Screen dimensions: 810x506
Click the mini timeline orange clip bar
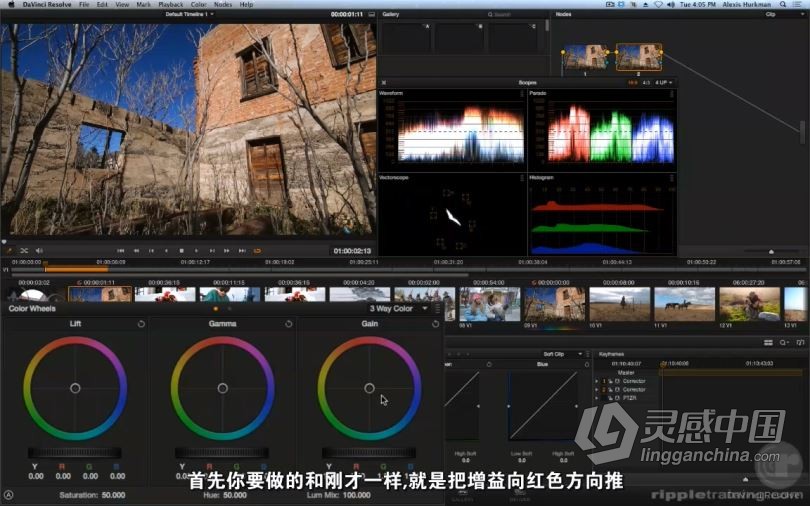tap(76, 268)
